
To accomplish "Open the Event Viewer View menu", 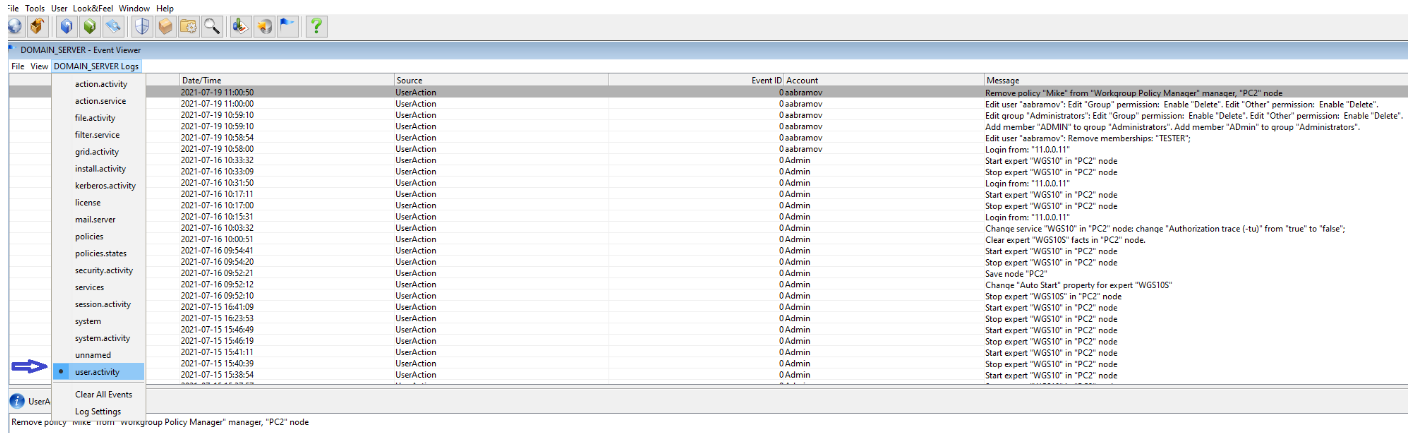I will pyautogui.click(x=39, y=66).
